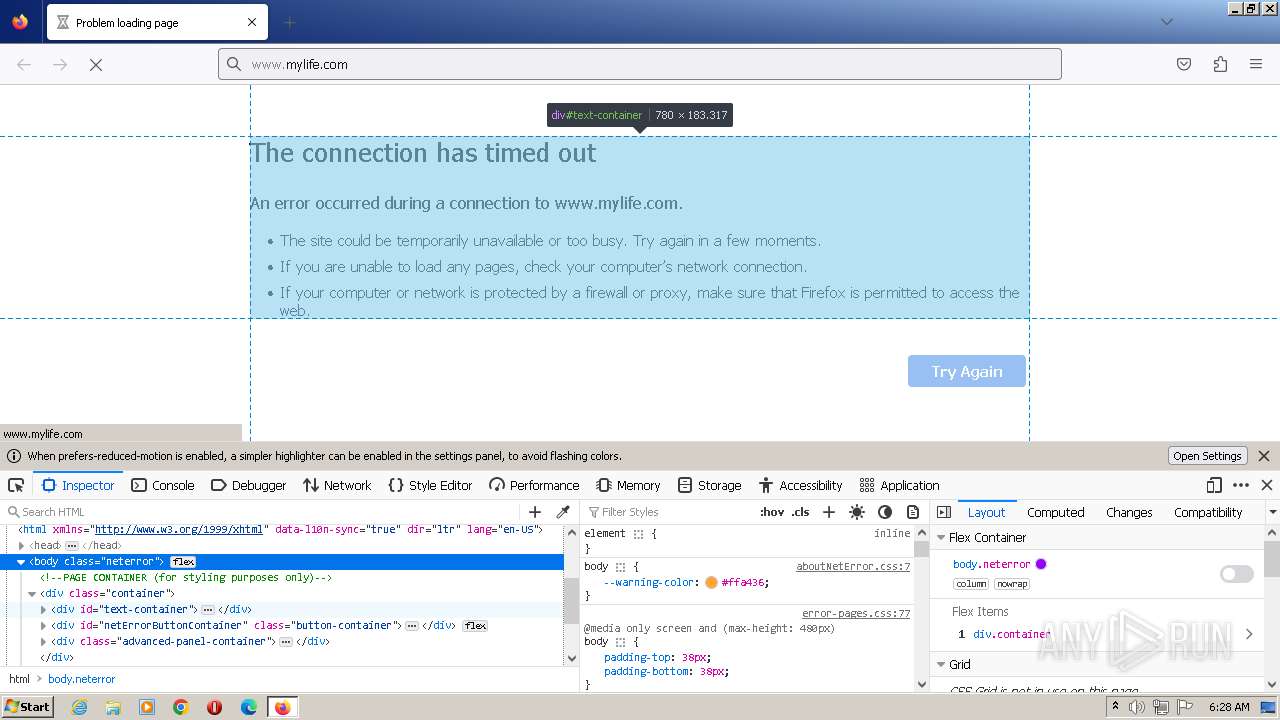This screenshot has width=1280, height=720.
Task: Launch Edge from the taskbar
Action: coord(249,707)
